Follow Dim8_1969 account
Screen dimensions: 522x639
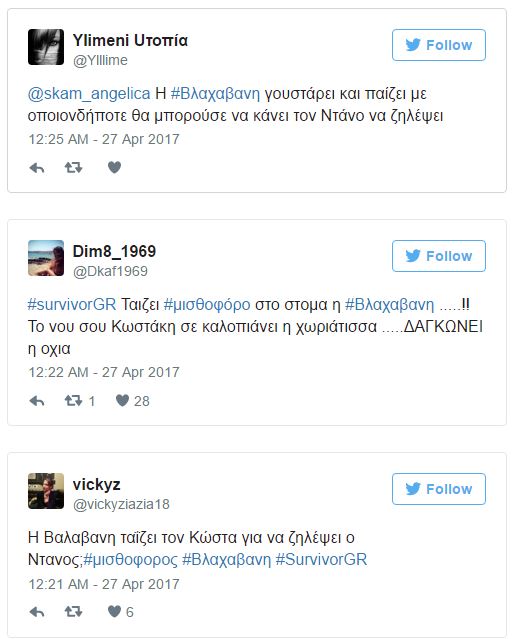click(439, 256)
